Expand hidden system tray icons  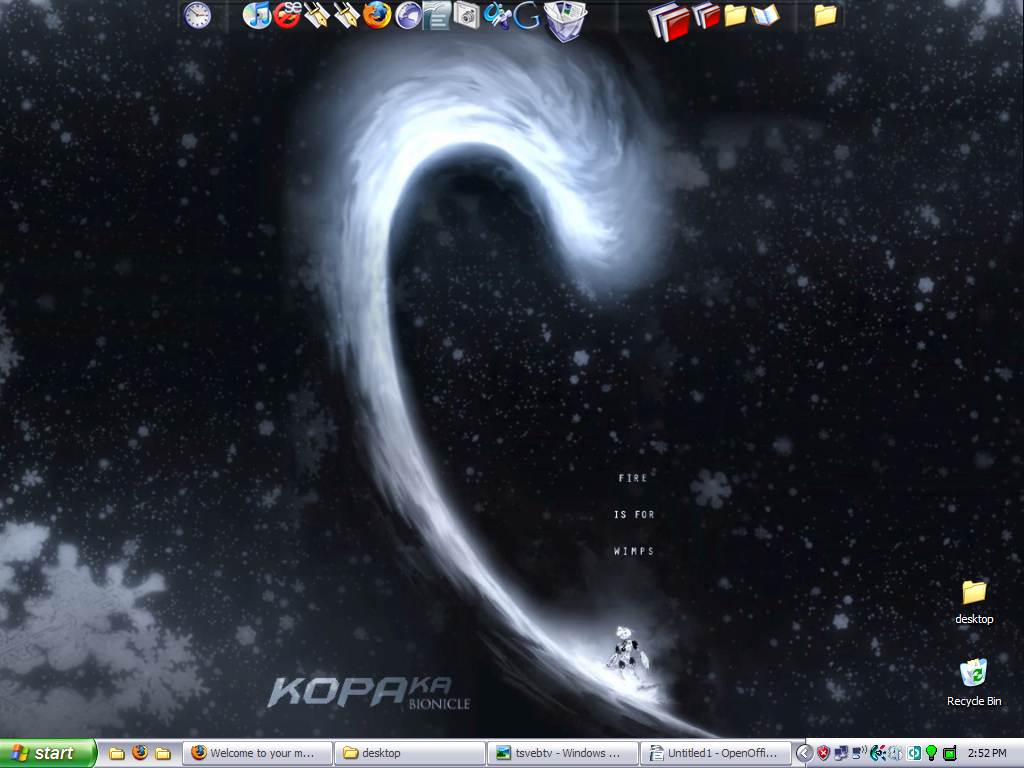(x=804, y=753)
